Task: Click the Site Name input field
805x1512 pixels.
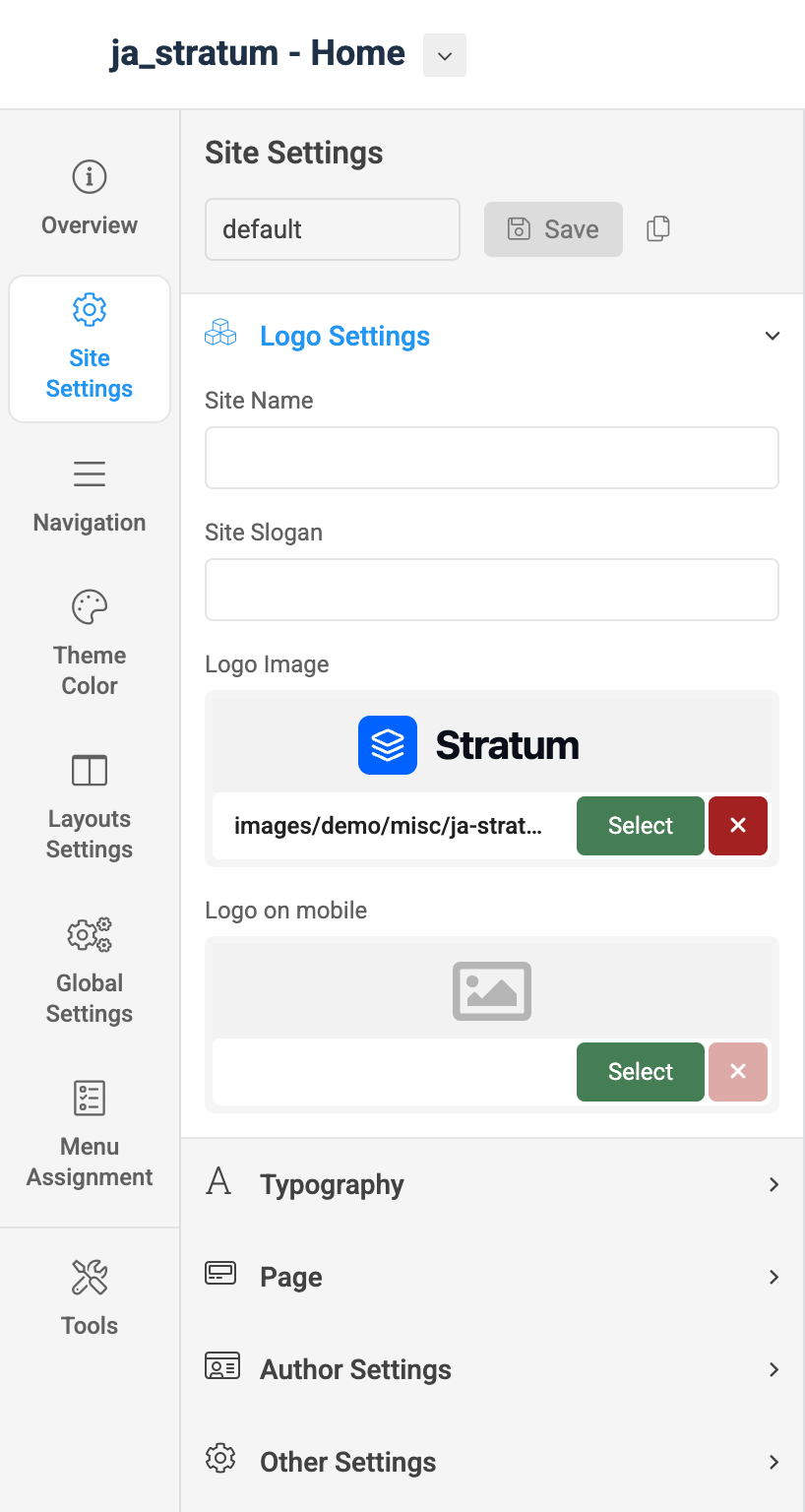Action: (492, 458)
